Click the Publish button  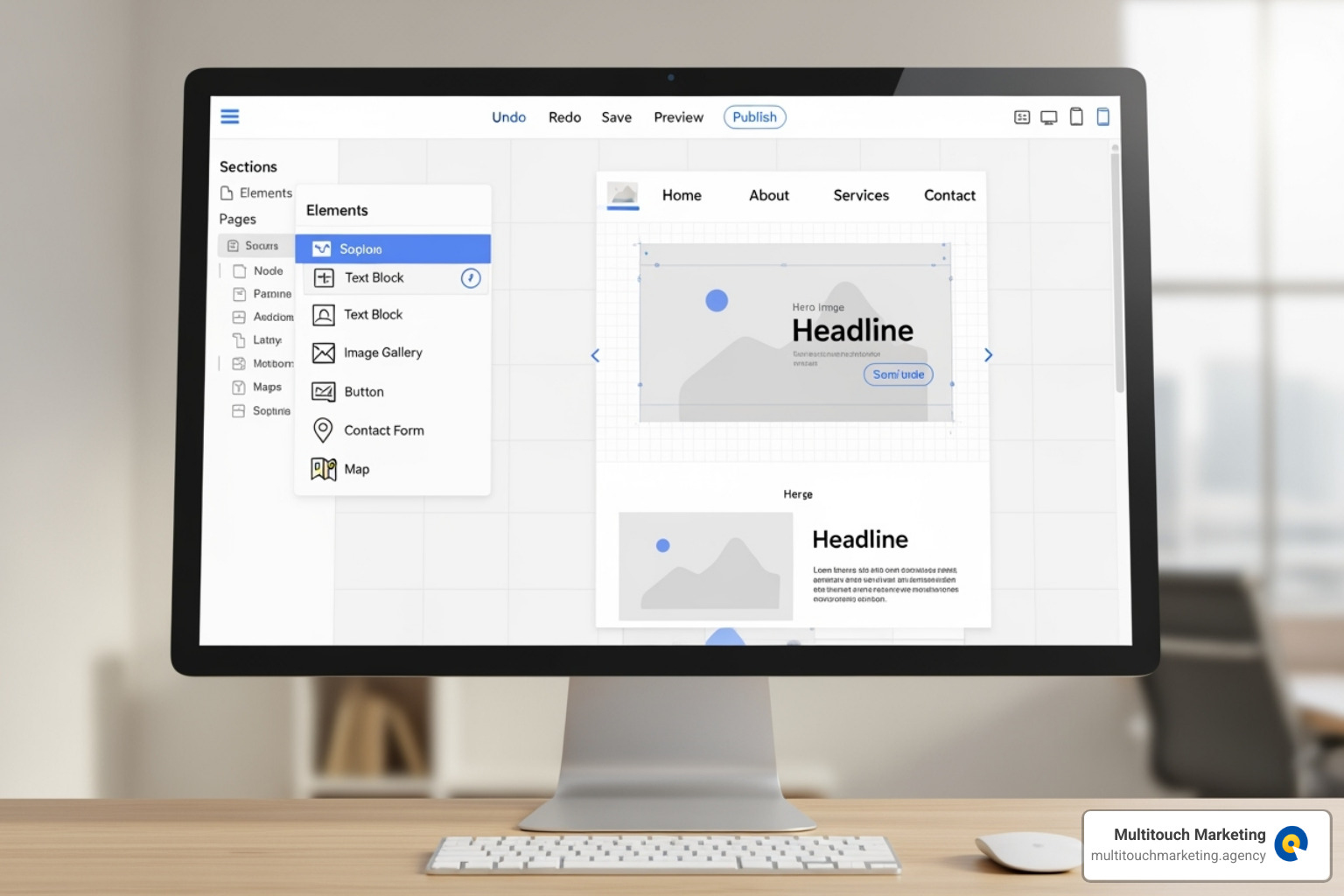tap(754, 116)
